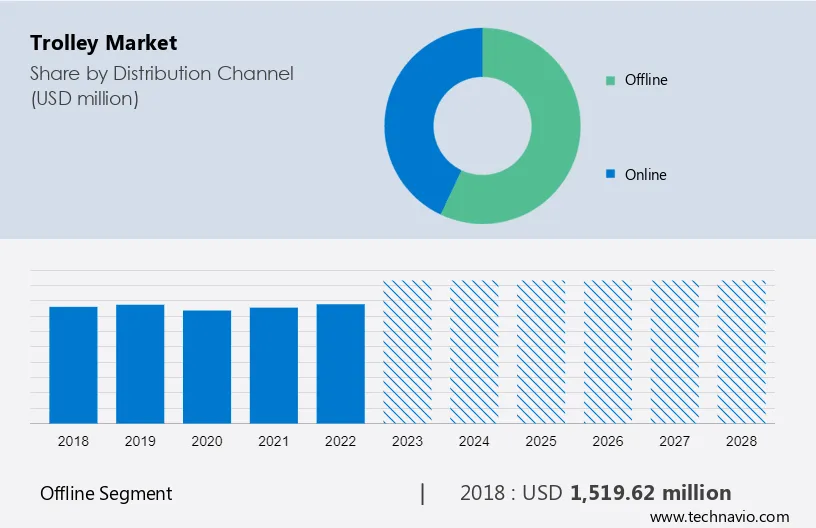Click the 2027 axis year label
Screen dimensions: 816x528
click(674, 441)
